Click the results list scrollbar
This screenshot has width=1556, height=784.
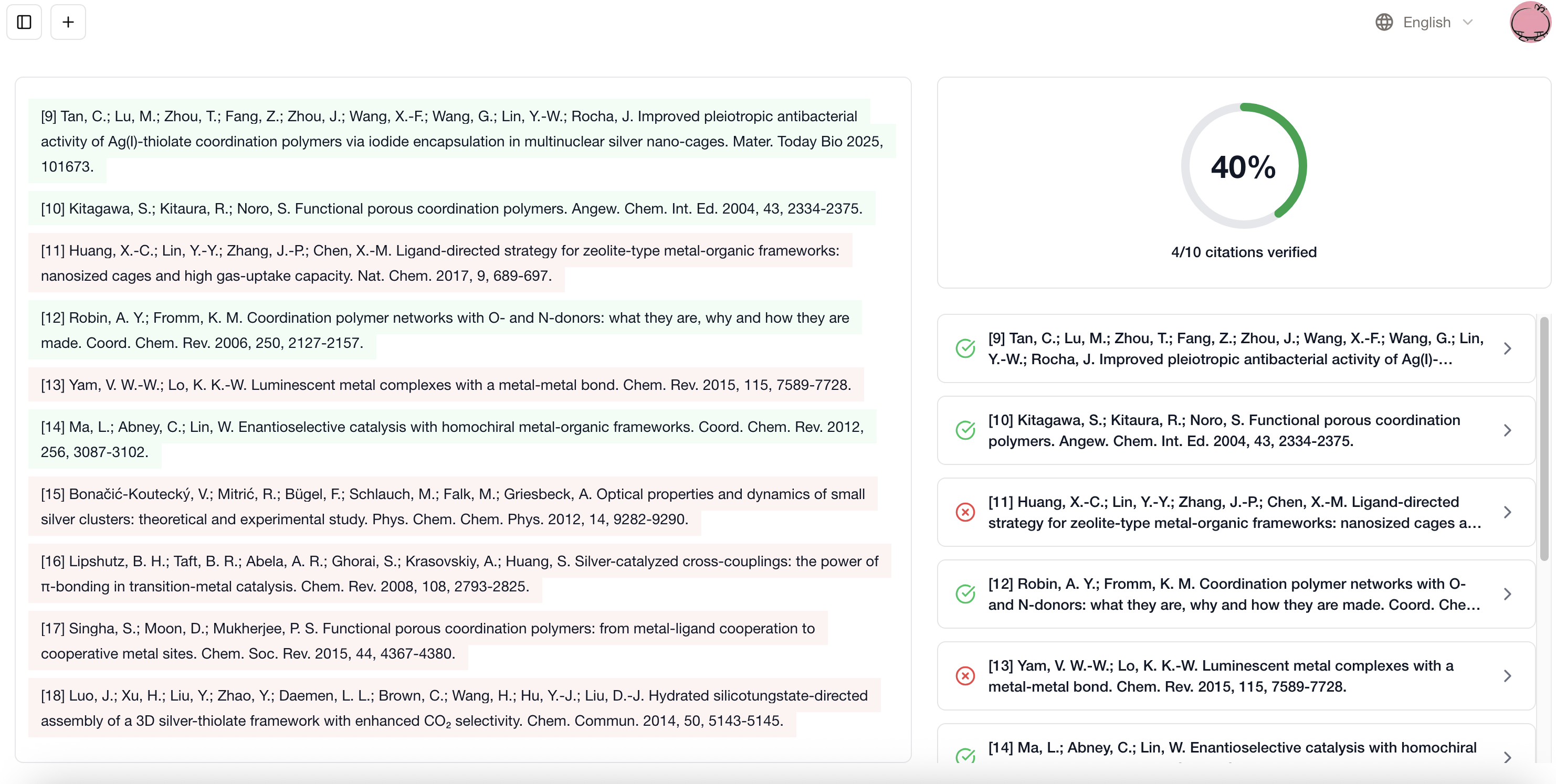coord(1544,439)
